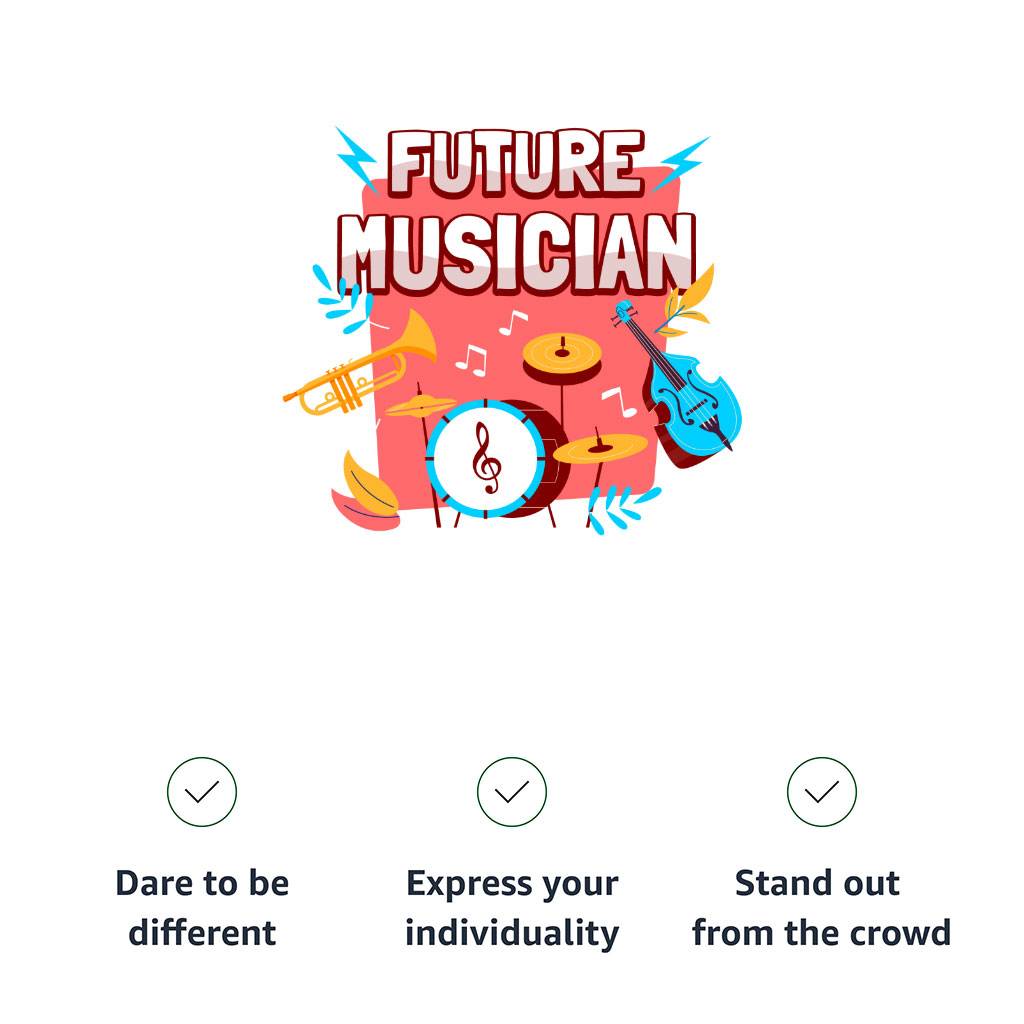Click the checkmark above "Dare to be different"
1024x1024 pixels.
pos(202,792)
